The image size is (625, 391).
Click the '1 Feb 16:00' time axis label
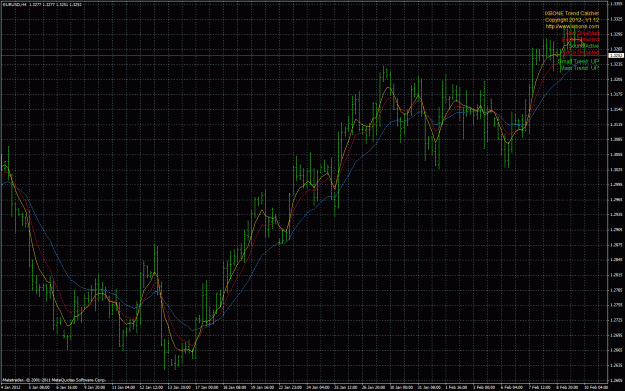point(456,387)
